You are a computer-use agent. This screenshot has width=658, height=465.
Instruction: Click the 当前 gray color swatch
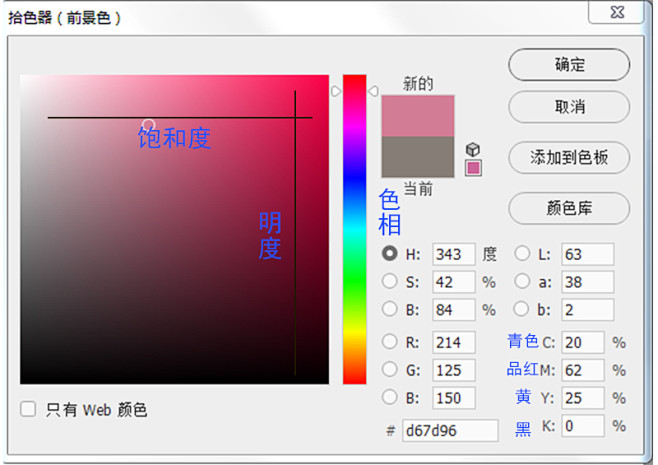tap(417, 157)
